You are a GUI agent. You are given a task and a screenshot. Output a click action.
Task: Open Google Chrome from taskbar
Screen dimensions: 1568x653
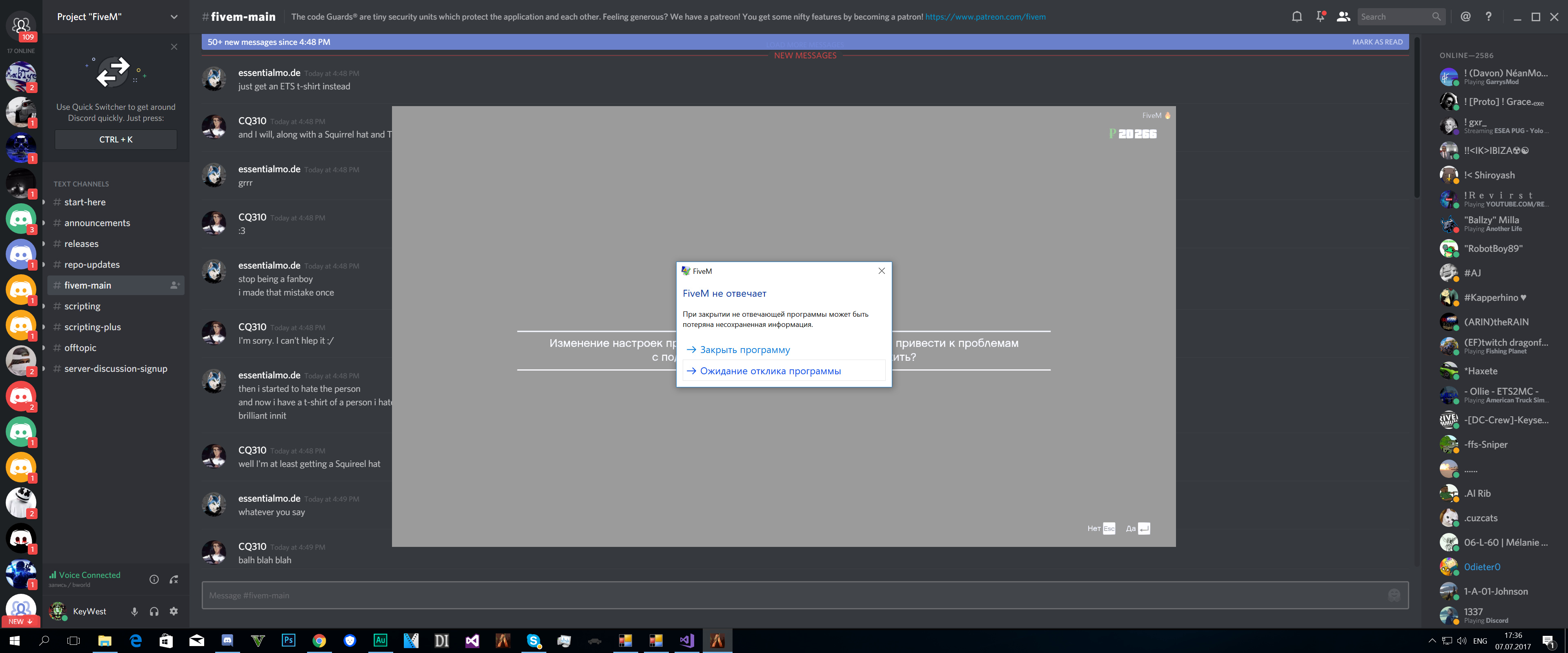319,640
